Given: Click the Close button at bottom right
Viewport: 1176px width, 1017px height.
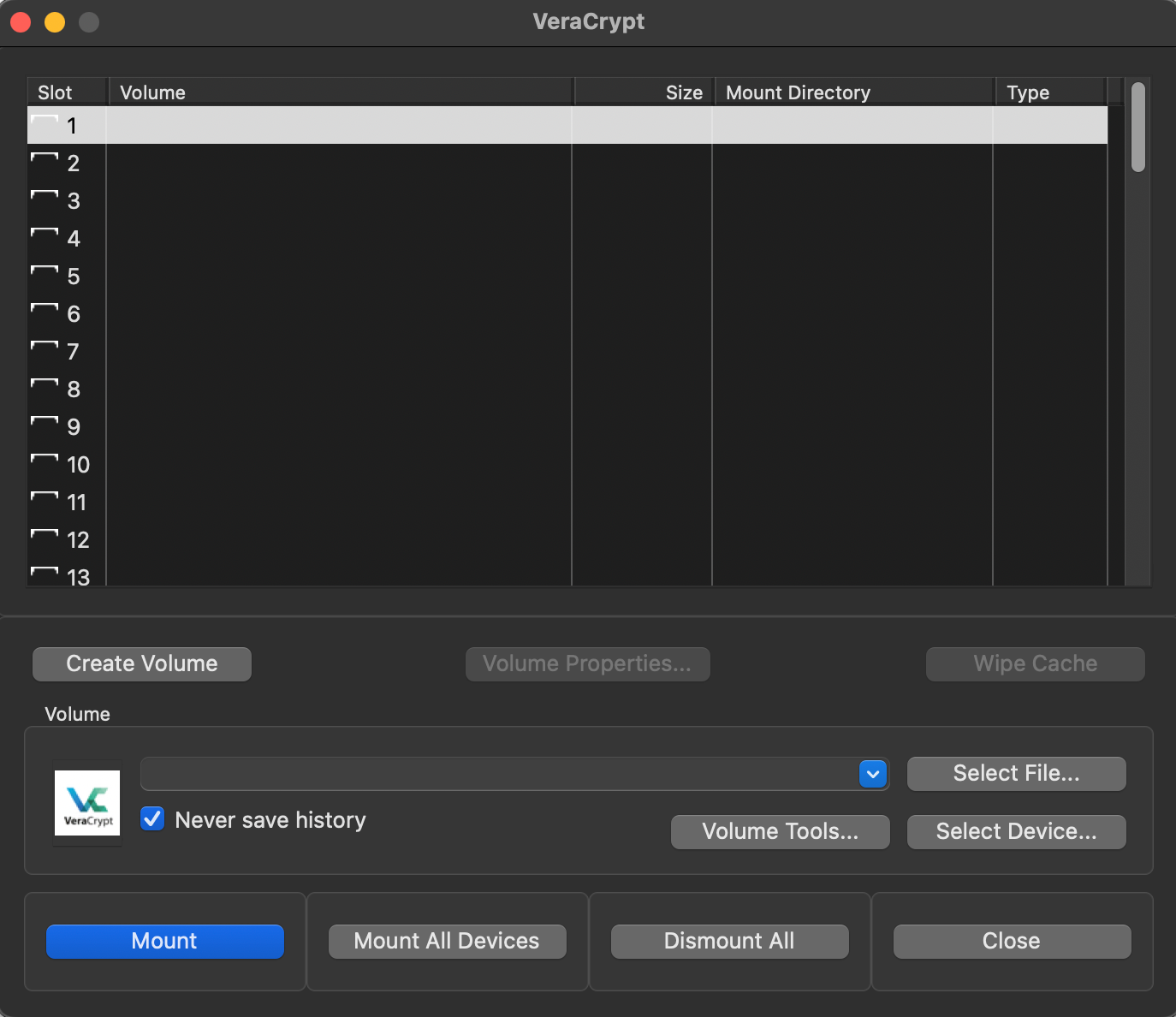Looking at the screenshot, I should 1012,942.
